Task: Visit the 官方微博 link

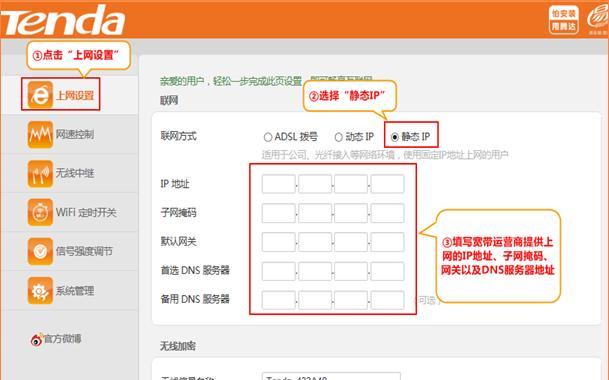Action: [62, 339]
